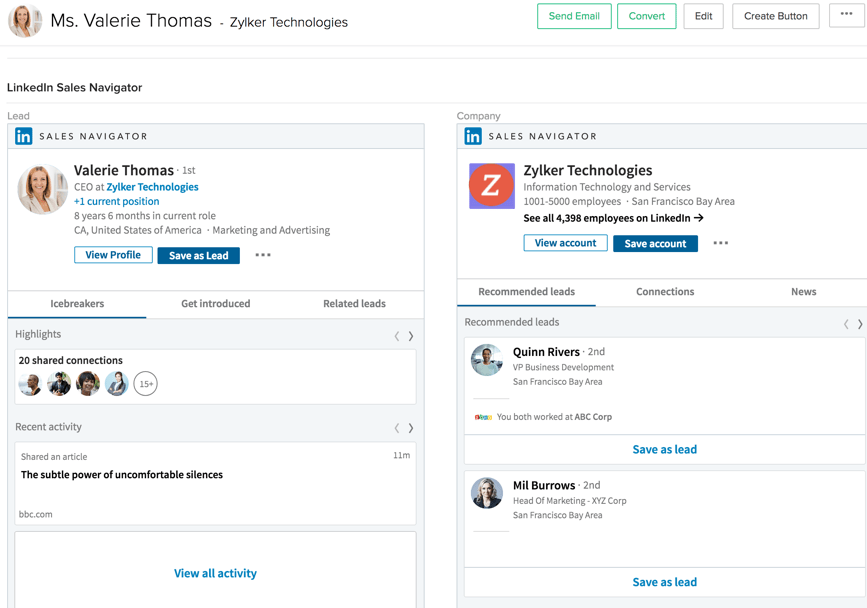Show the 15+ more shared connections
The width and height of the screenshot is (867, 608).
145,384
